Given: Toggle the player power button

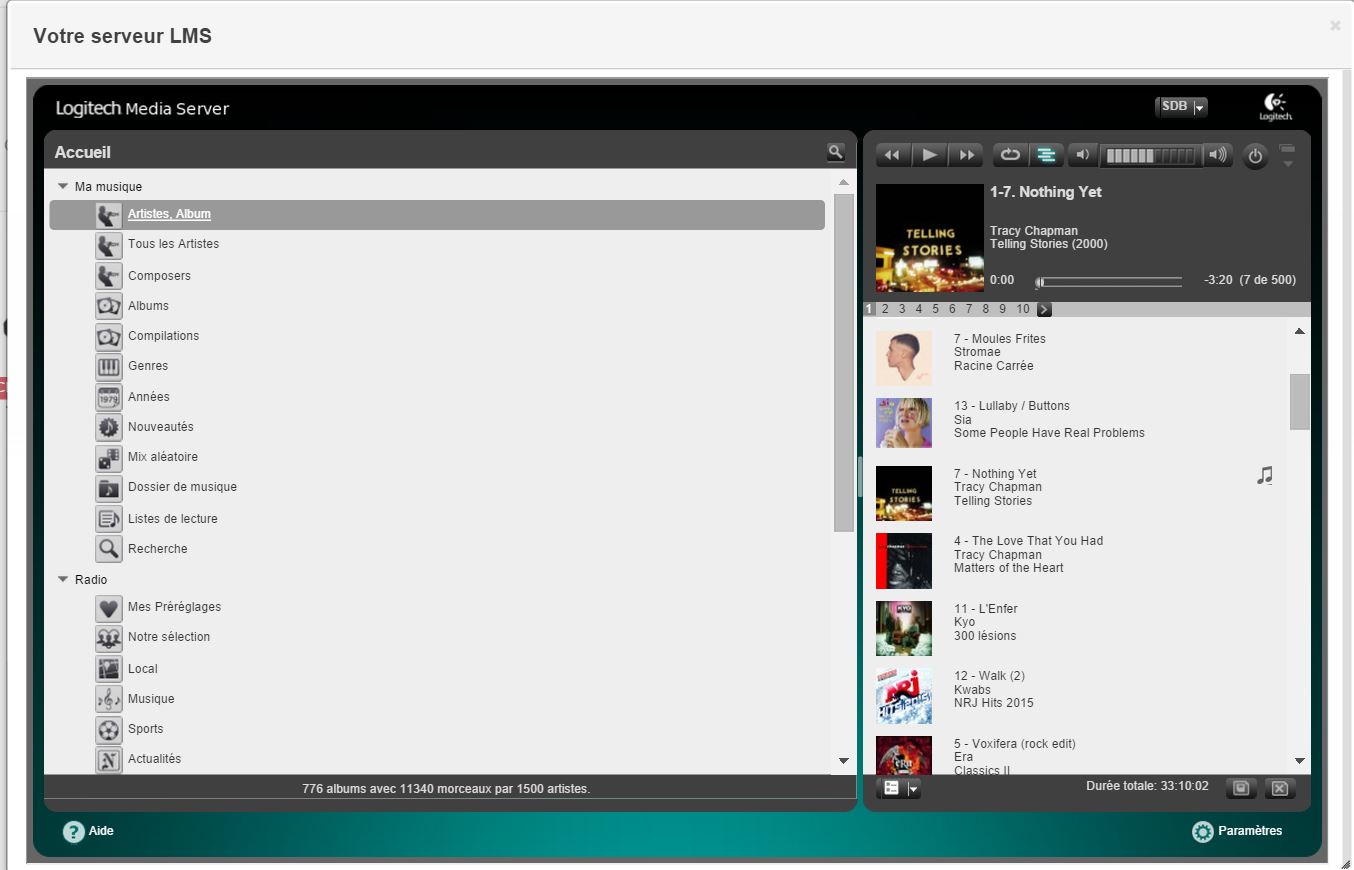Looking at the screenshot, I should [x=1256, y=156].
